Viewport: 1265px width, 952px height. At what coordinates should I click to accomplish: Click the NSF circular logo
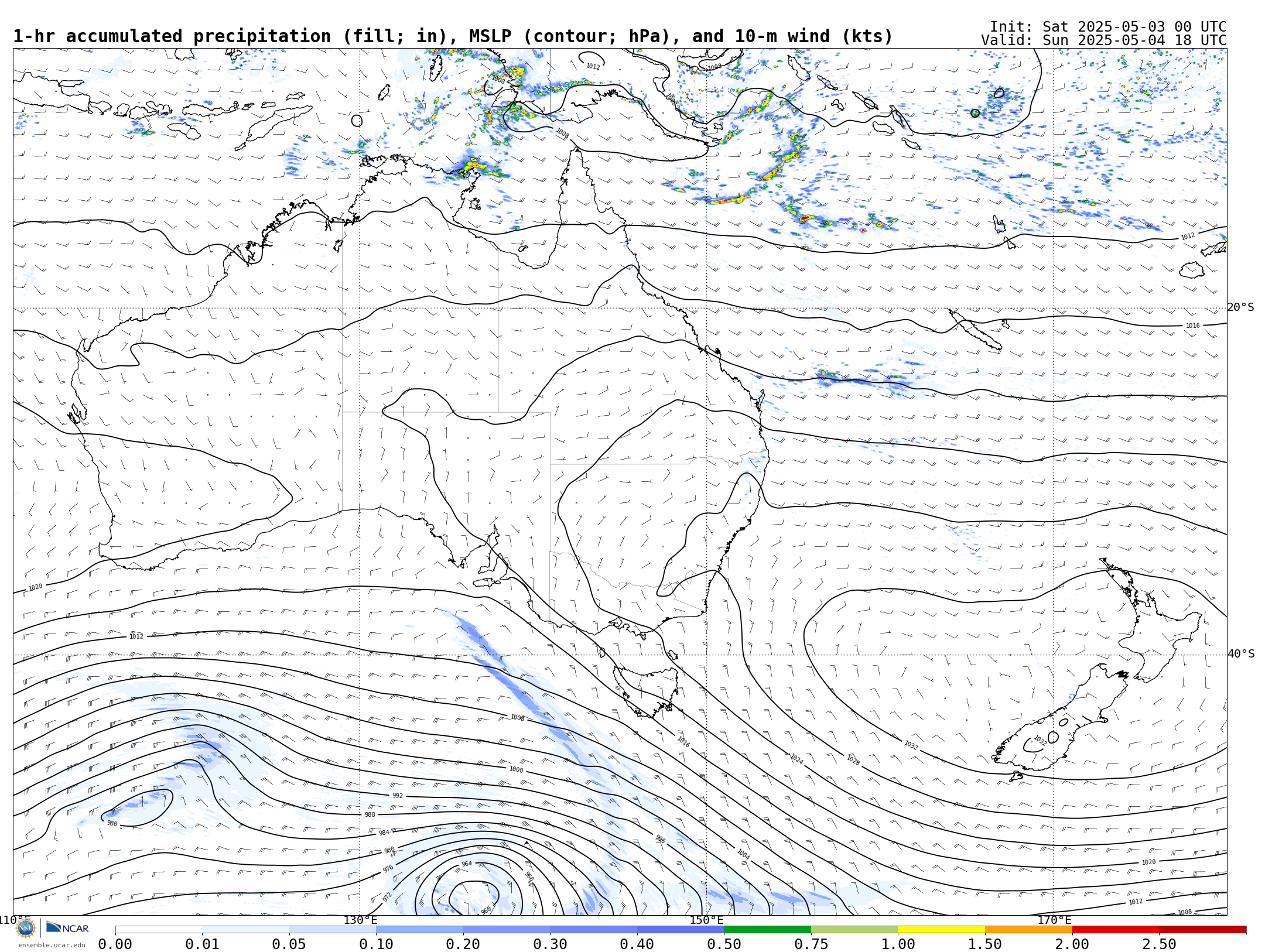tap(26, 928)
